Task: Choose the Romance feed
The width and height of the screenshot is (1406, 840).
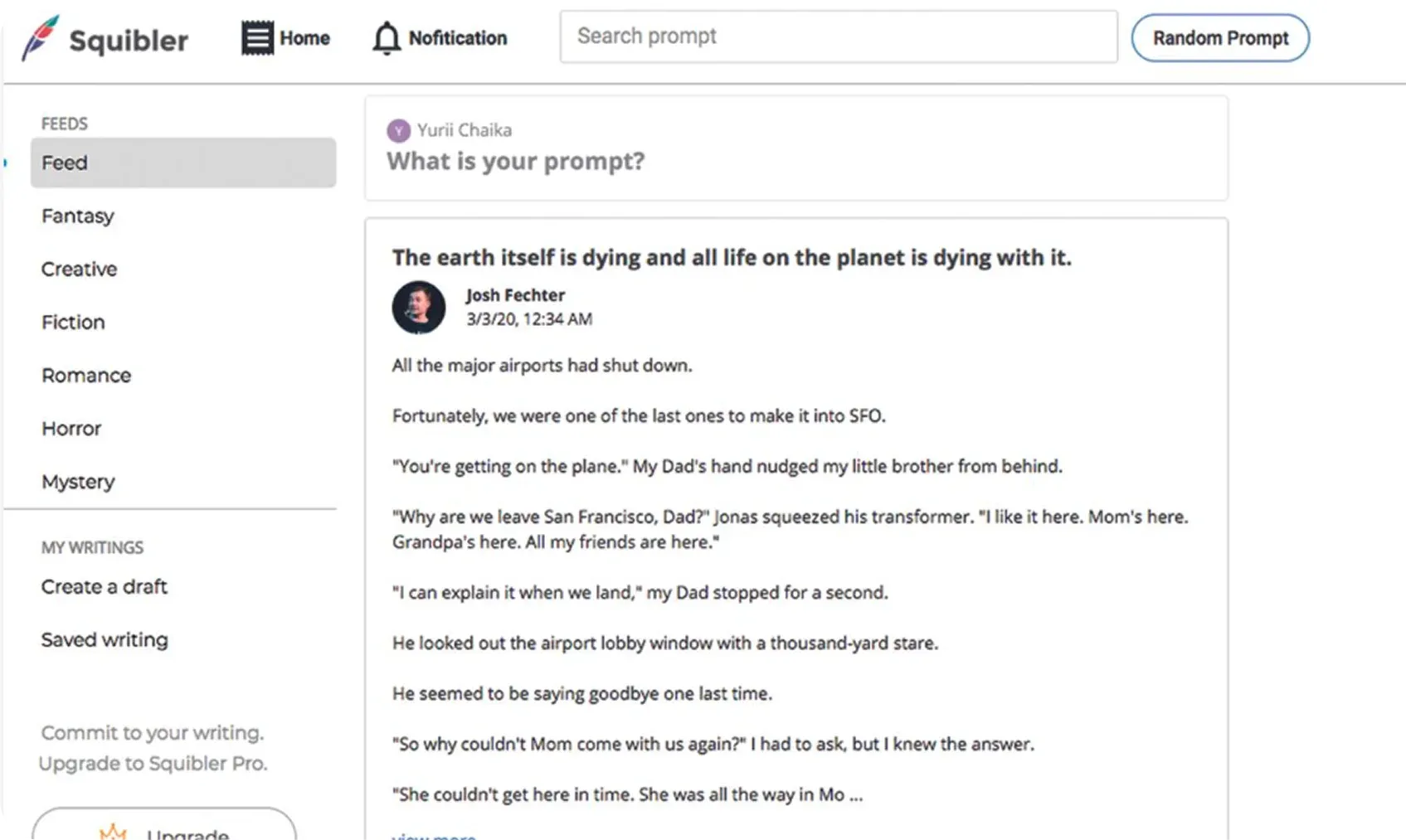Action: (x=86, y=376)
